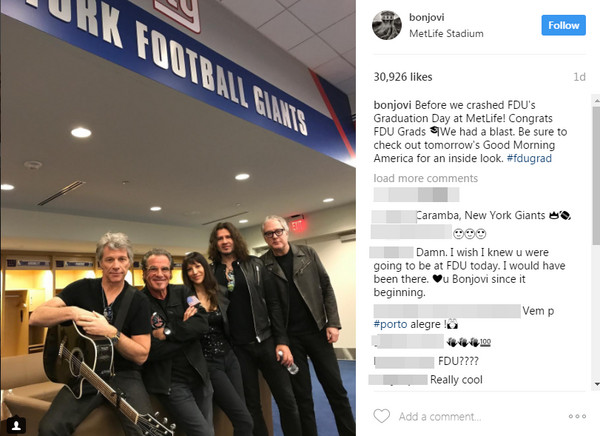Click the comments scrollbar up arrow

tap(596, 100)
